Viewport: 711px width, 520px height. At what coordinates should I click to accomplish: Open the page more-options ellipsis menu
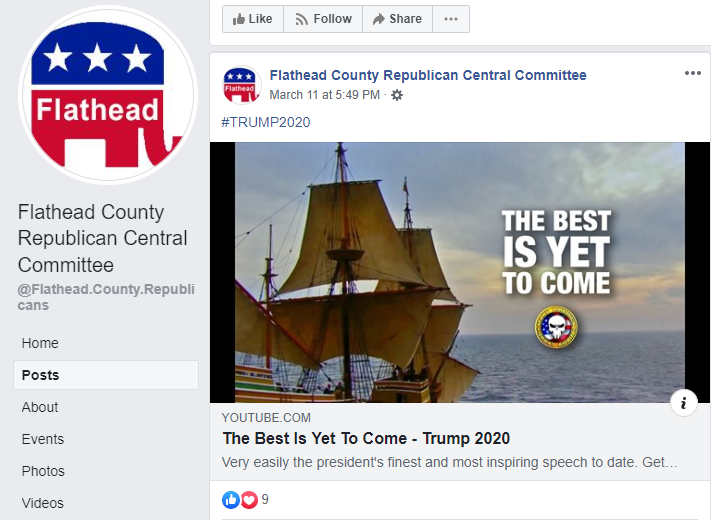(x=451, y=19)
